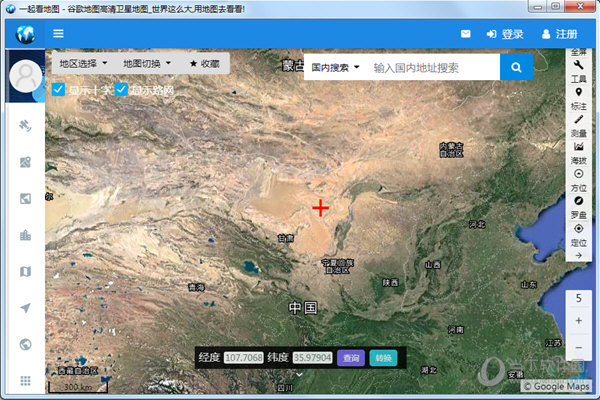The height and width of the screenshot is (400, 600).
Task: Click the 甘肃 province label
Action: tap(285, 238)
